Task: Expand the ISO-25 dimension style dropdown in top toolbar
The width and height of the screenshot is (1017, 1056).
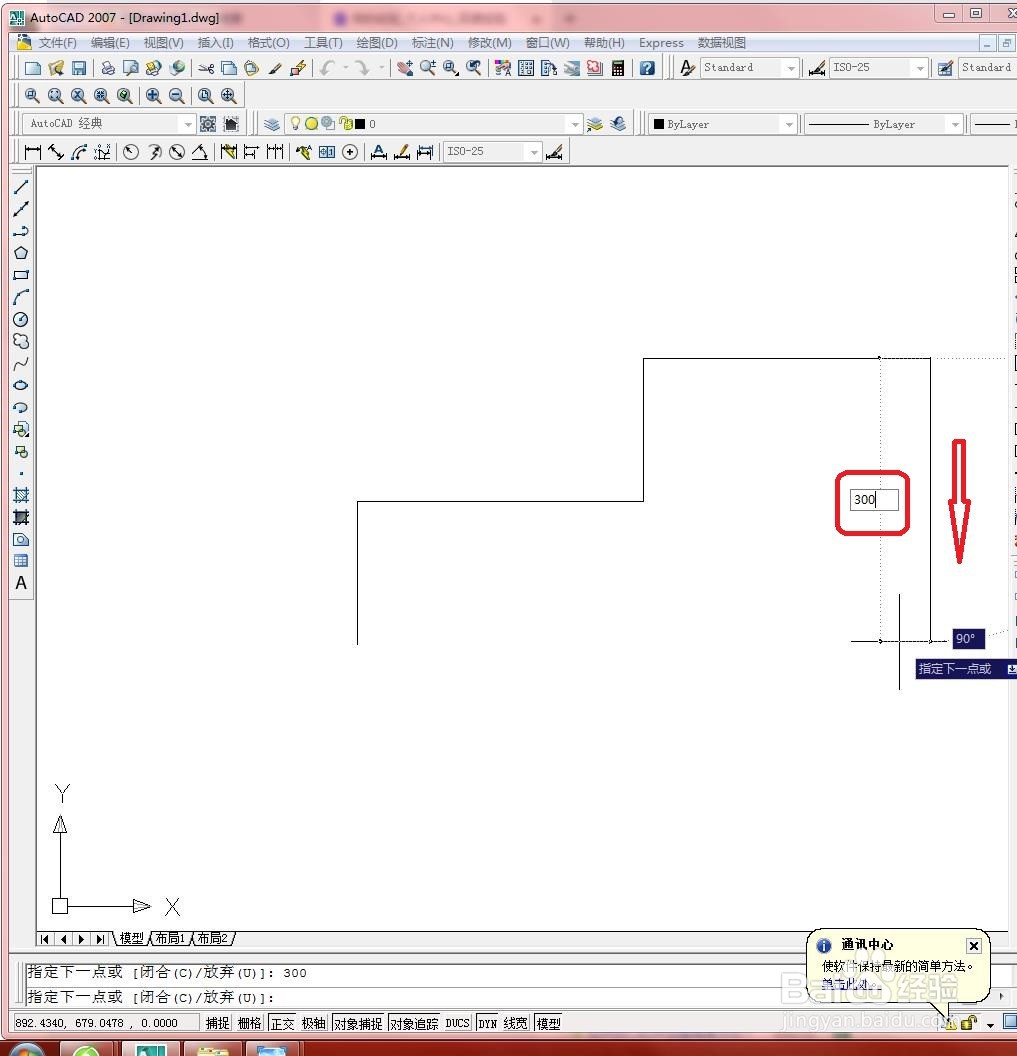Action: (920, 68)
